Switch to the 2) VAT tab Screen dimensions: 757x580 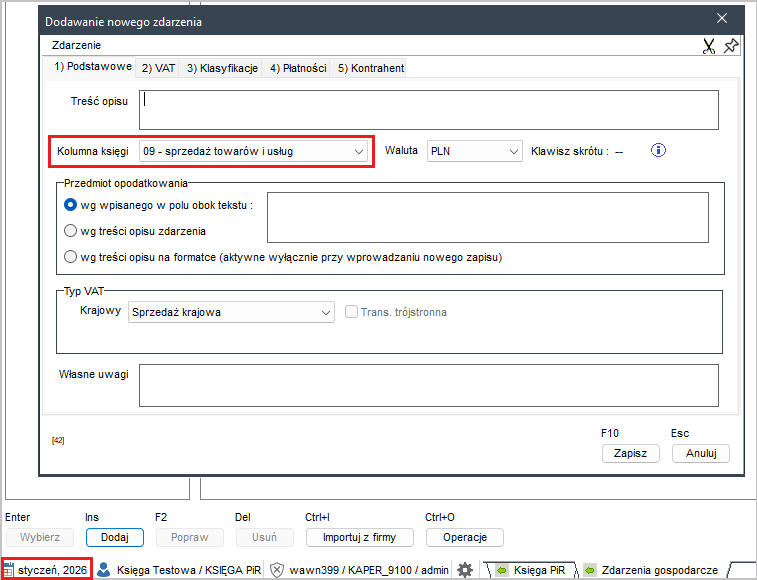pyautogui.click(x=158, y=68)
